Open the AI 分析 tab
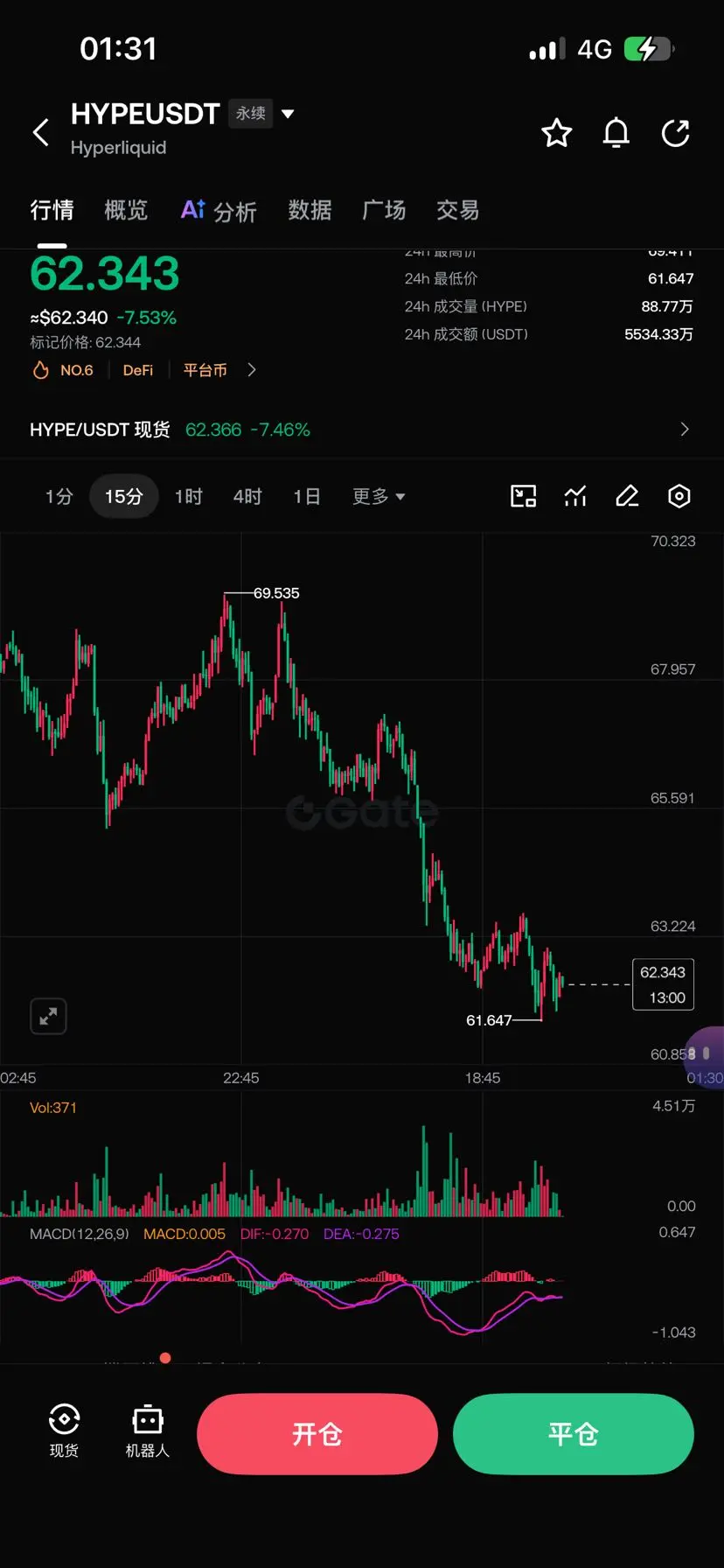 click(x=219, y=210)
